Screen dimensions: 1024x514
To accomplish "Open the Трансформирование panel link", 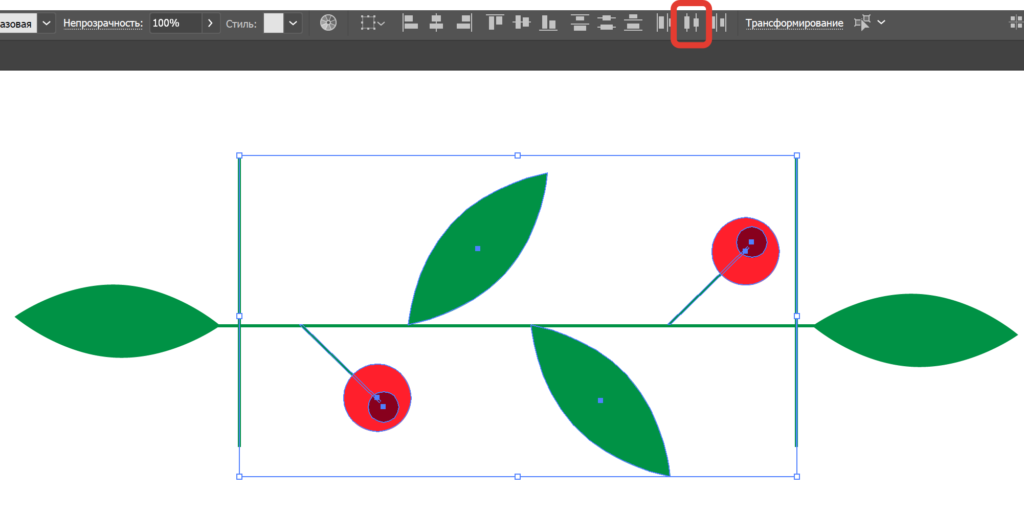I will click(794, 23).
